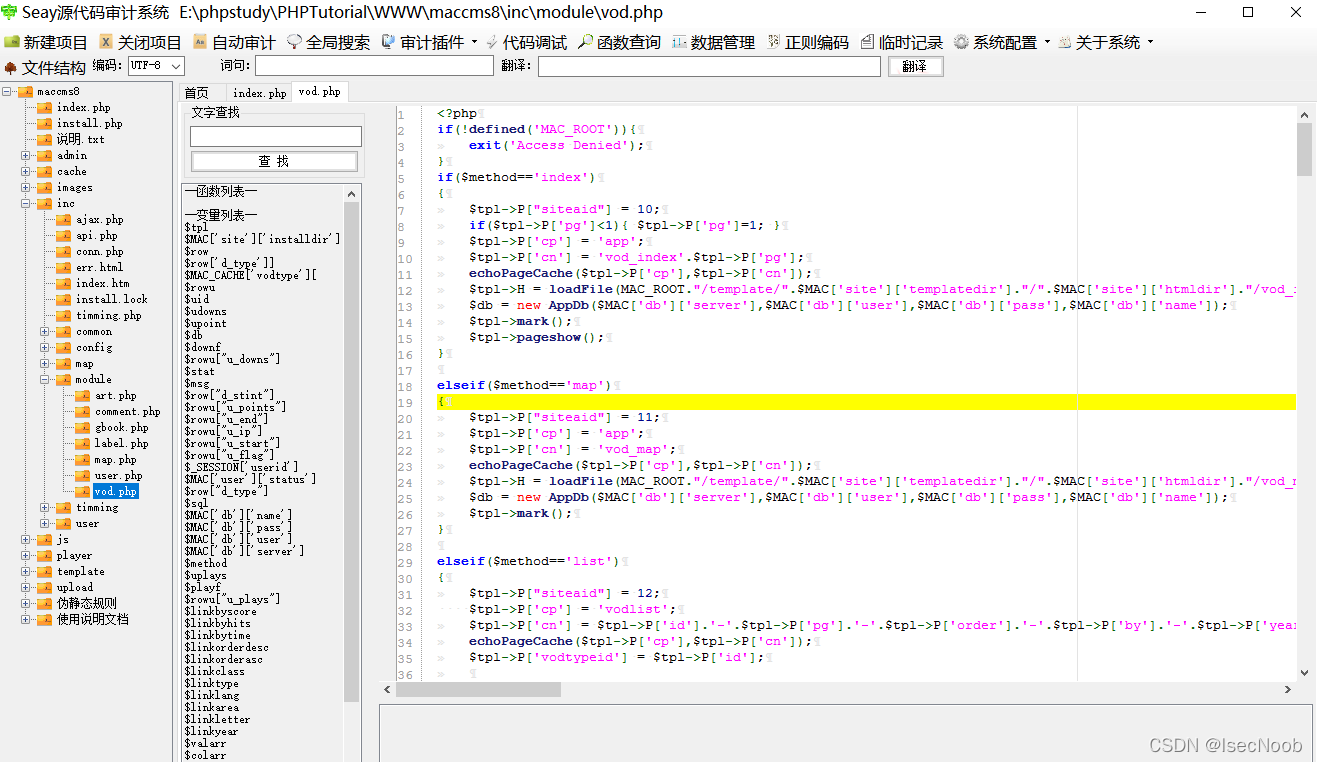Open 数据管理 data management
This screenshot has width=1317, height=762.
tap(714, 43)
